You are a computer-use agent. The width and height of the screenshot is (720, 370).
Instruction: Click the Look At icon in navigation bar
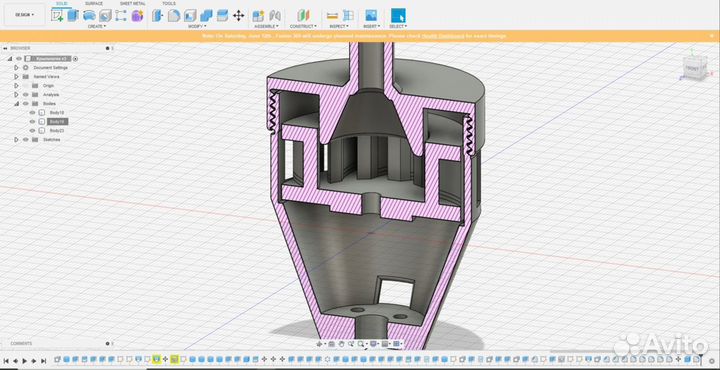331,344
